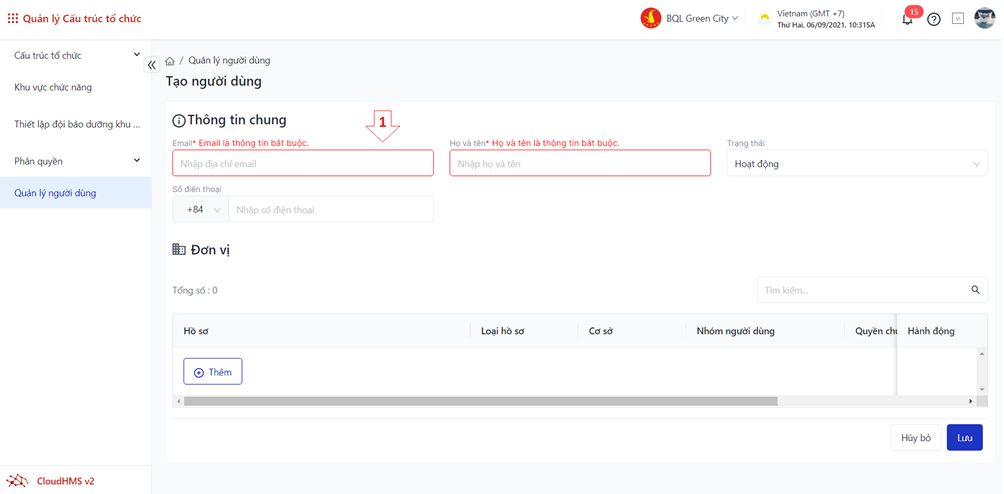This screenshot has height=494, width=1004.
Task: Click scrollbar right arrow of table
Action: coord(971,401)
